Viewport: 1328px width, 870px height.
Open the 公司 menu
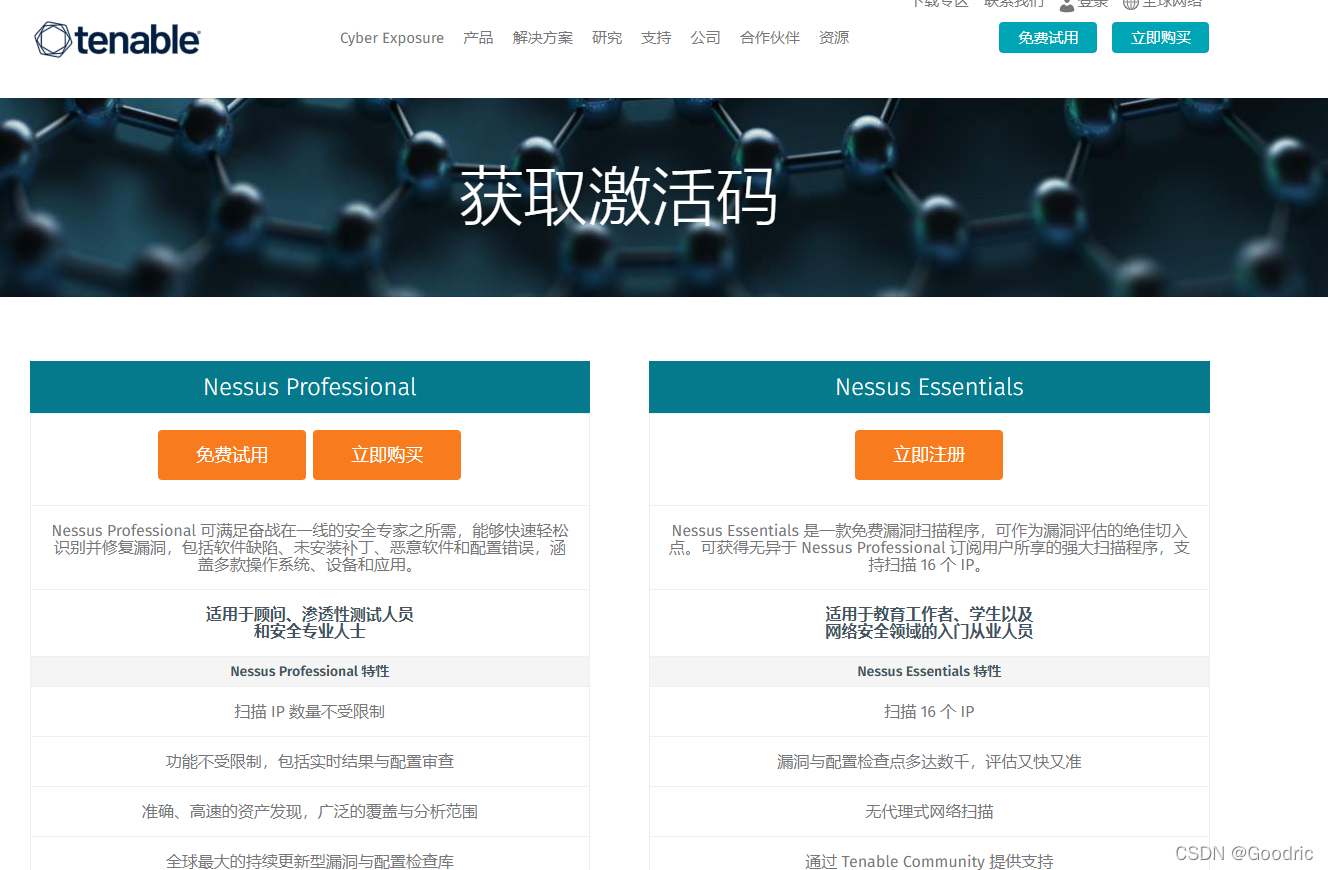coord(705,38)
